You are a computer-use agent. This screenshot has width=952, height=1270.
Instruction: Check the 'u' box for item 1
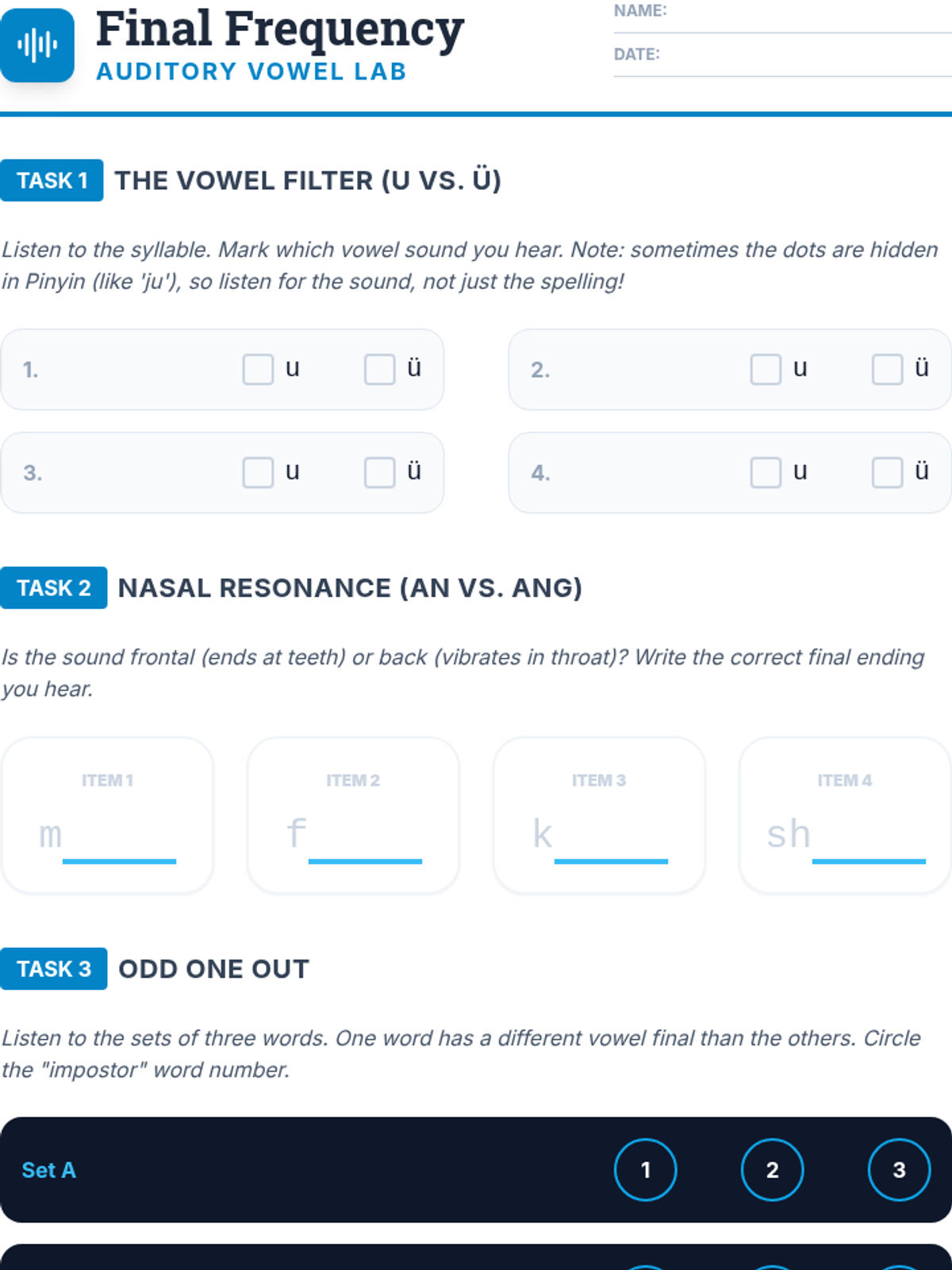pos(258,369)
